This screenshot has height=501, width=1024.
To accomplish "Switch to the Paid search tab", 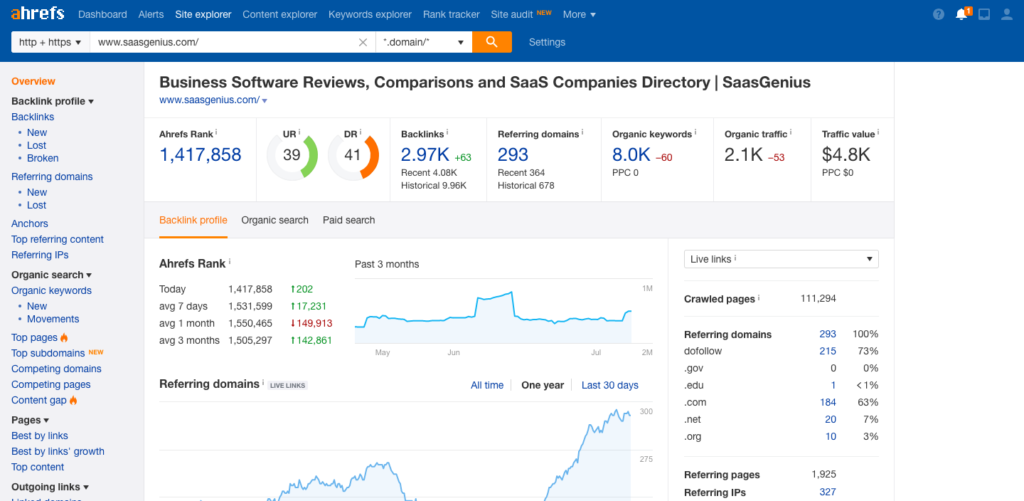I will (x=349, y=220).
